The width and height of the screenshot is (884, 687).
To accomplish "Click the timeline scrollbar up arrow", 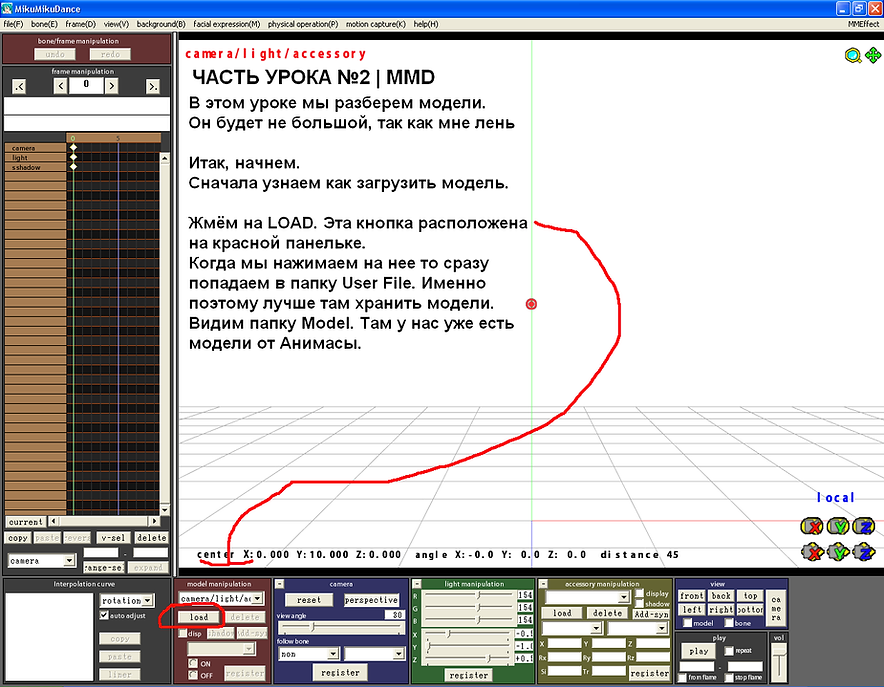I will coord(165,158).
